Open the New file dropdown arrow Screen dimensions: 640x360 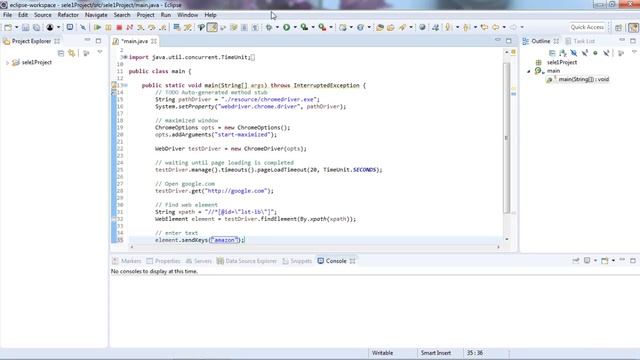tap(16, 27)
